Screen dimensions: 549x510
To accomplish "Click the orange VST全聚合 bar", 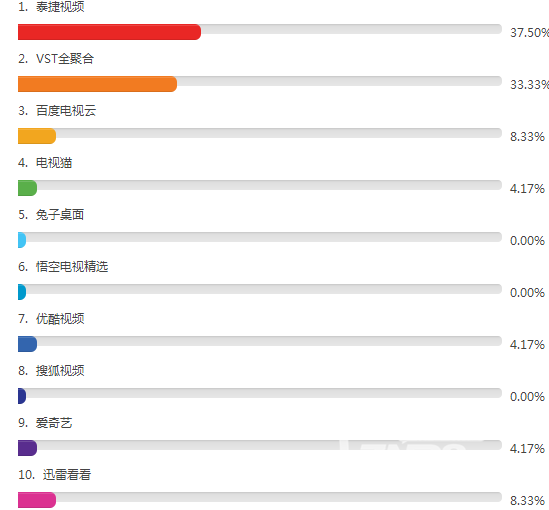I will pos(97,84).
